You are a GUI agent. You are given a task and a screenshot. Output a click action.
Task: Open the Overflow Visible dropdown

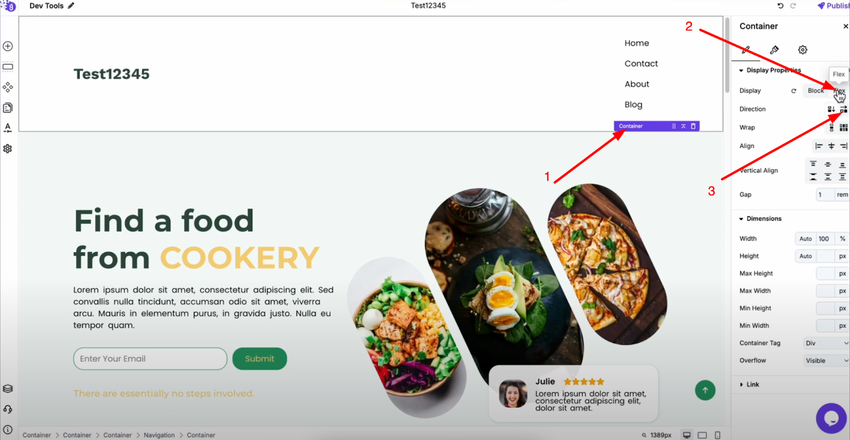click(826, 360)
